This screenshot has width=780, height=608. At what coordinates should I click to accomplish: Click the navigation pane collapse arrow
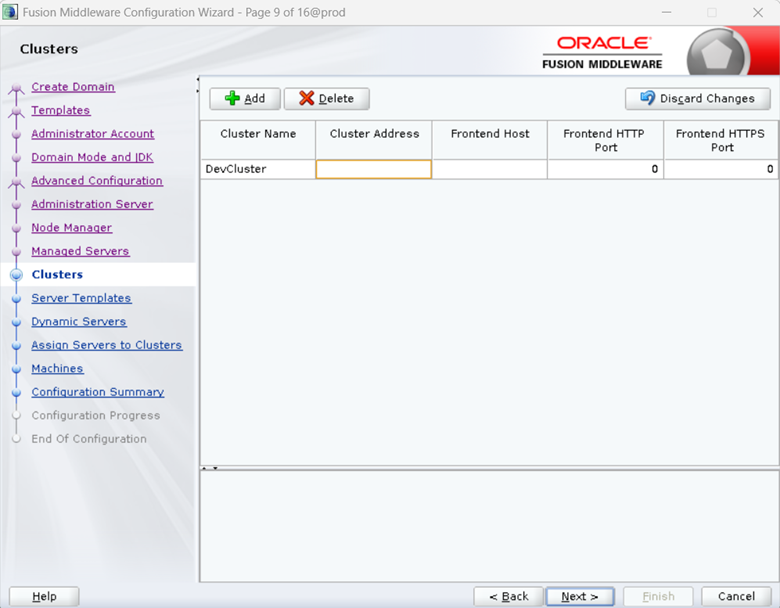tap(198, 79)
